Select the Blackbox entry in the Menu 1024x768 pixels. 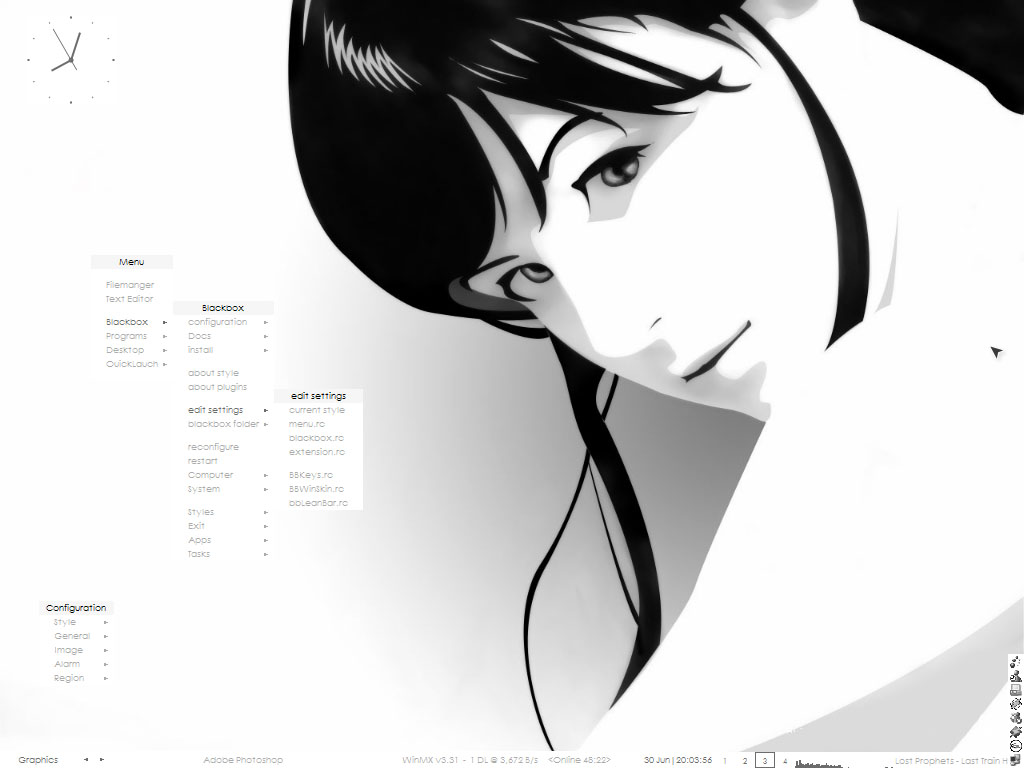point(127,322)
